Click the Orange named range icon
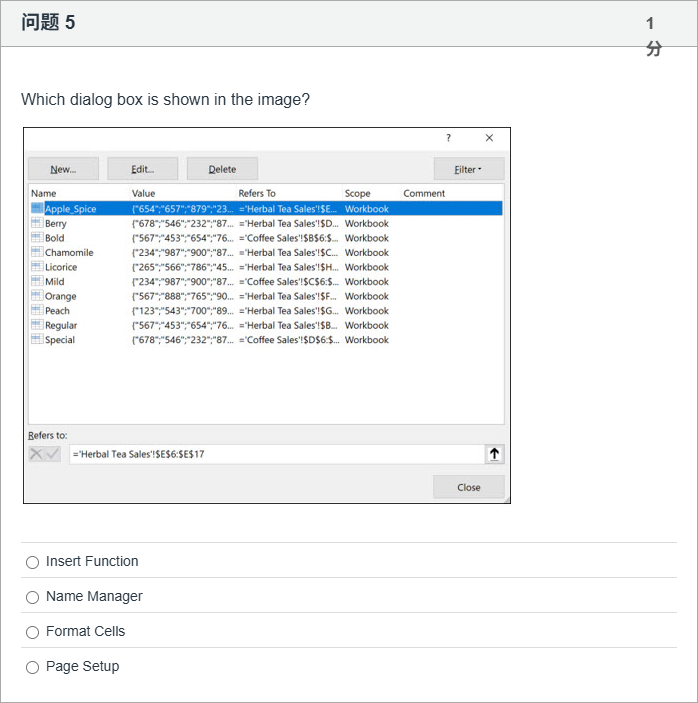Viewport: 698px width, 703px height. [37, 296]
